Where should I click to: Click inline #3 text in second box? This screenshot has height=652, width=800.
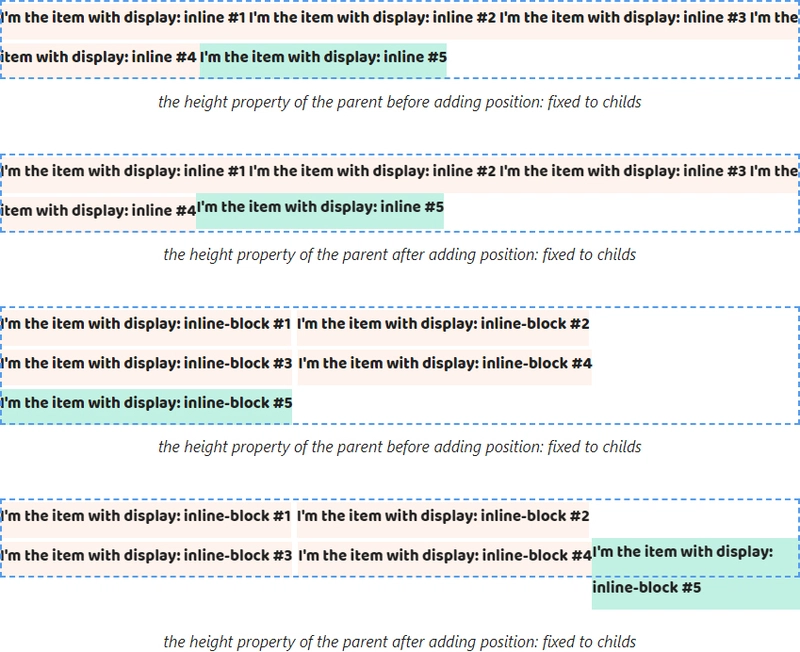click(623, 171)
